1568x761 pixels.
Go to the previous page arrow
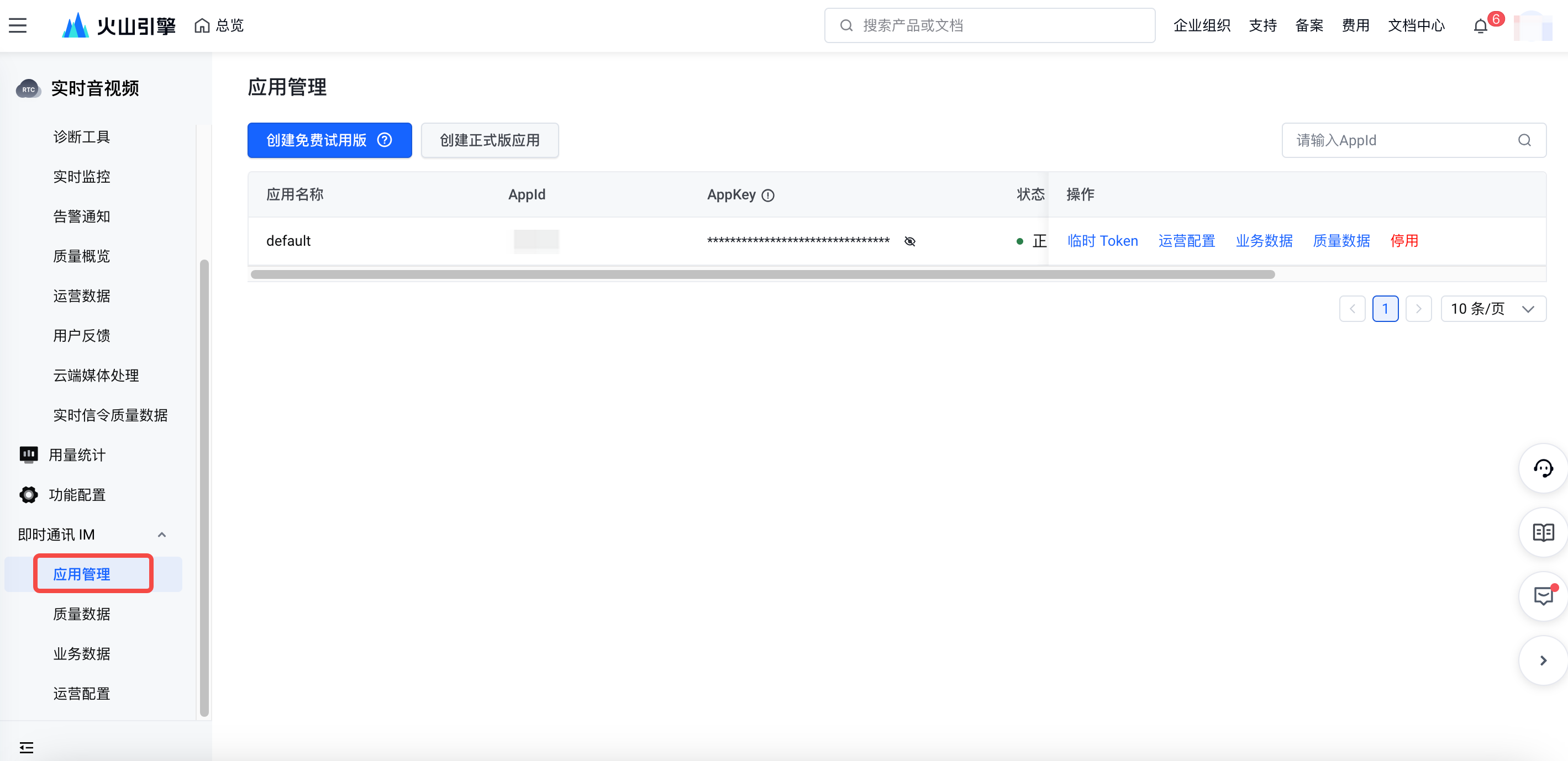(x=1353, y=309)
